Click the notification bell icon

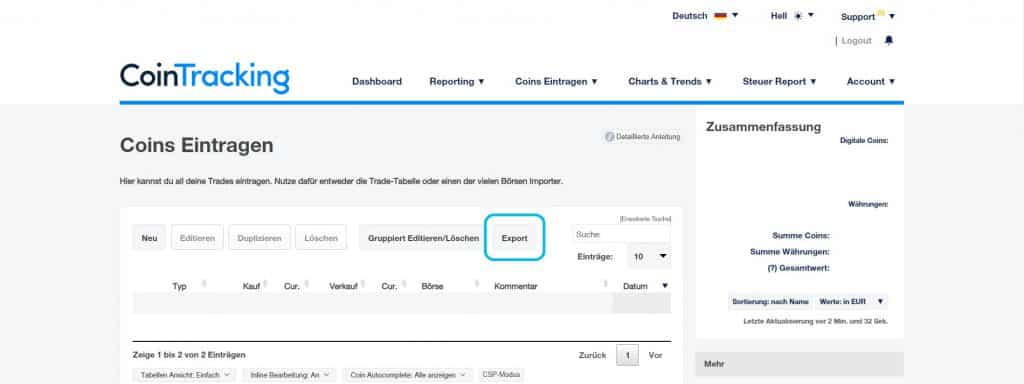[x=888, y=40]
